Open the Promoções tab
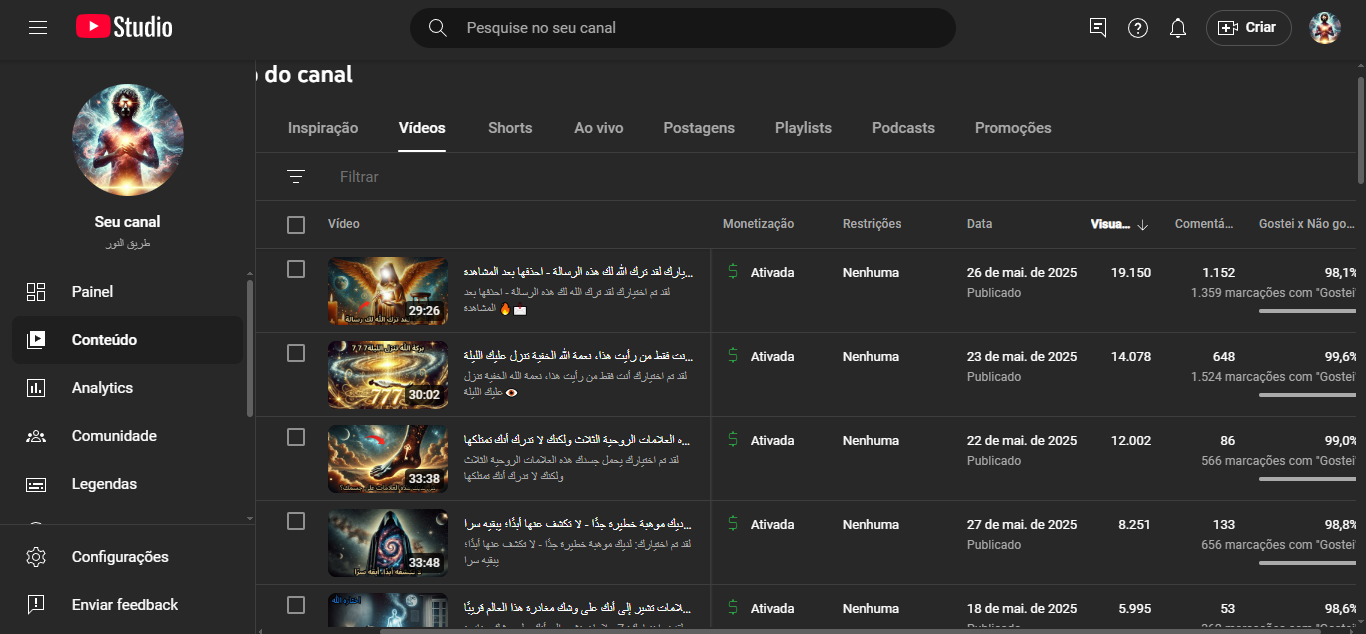Viewport: 1366px width, 634px height. click(x=1013, y=128)
